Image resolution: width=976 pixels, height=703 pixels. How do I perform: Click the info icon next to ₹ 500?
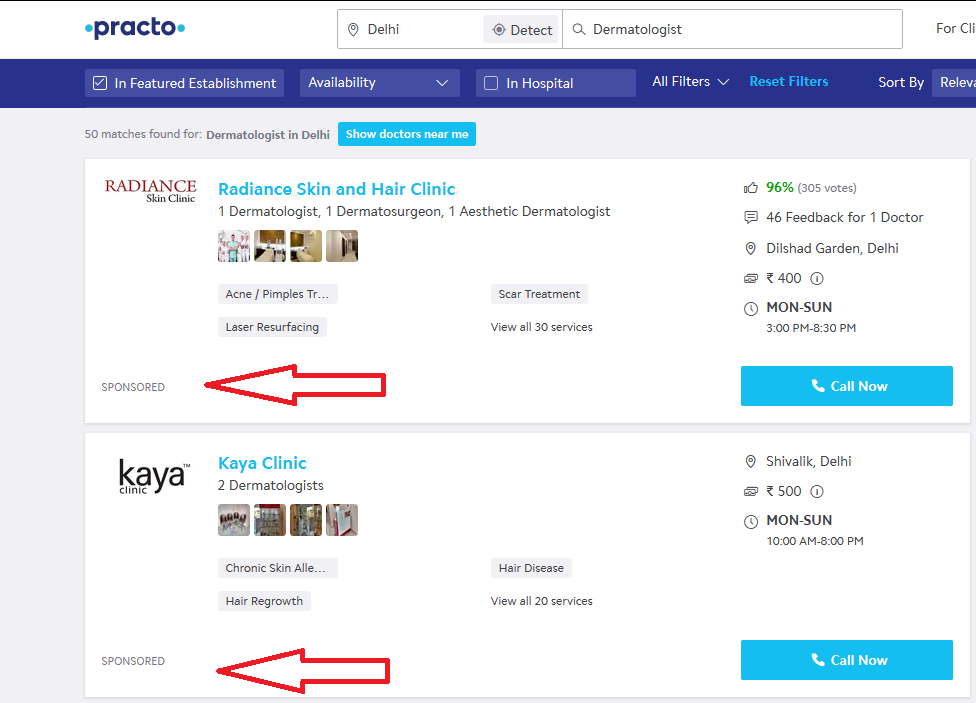[x=817, y=491]
